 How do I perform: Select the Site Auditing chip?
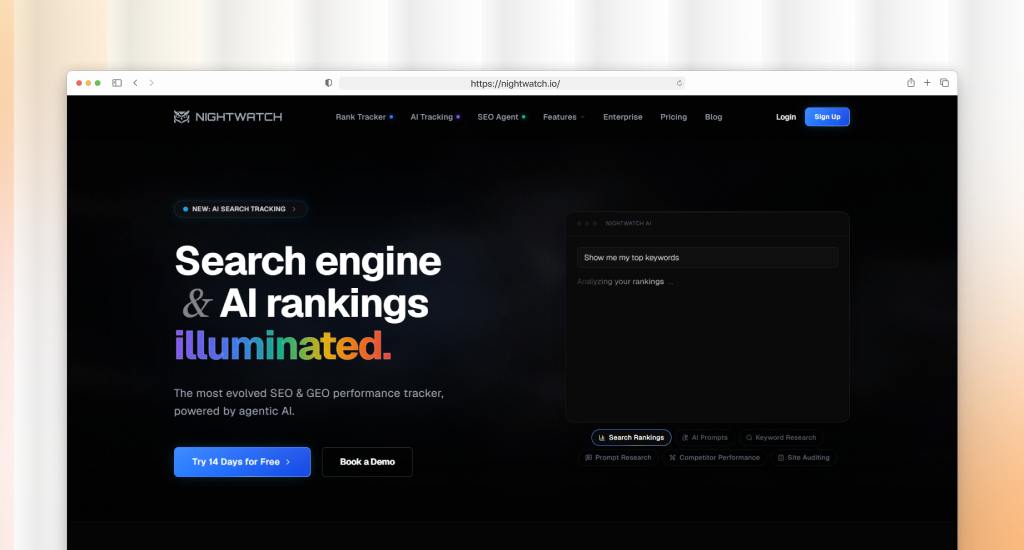point(803,457)
